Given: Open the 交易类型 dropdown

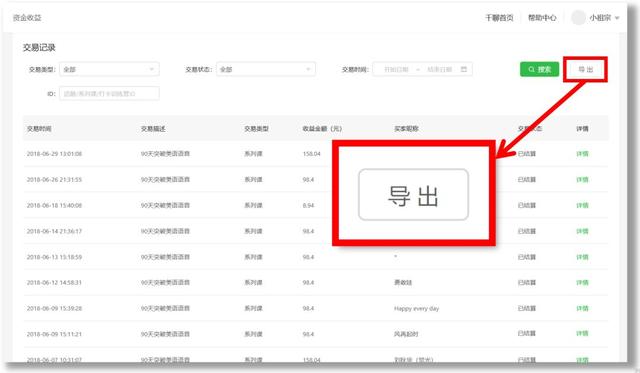Looking at the screenshot, I should 109,69.
